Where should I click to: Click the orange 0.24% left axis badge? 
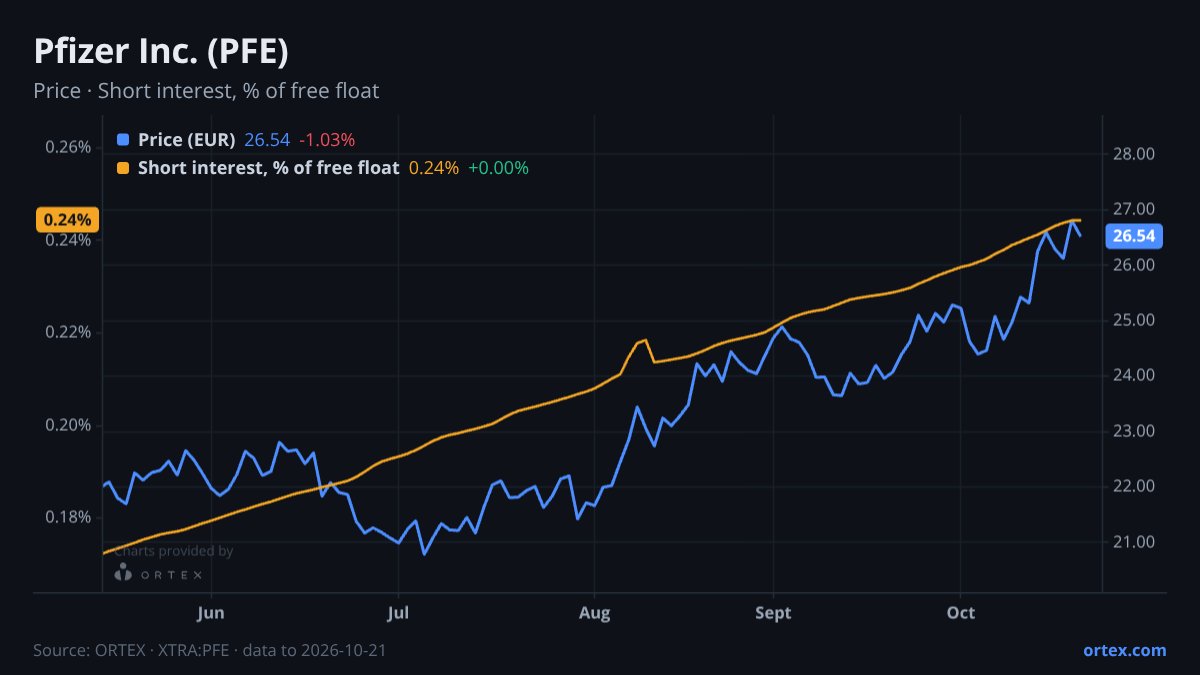[x=67, y=219]
